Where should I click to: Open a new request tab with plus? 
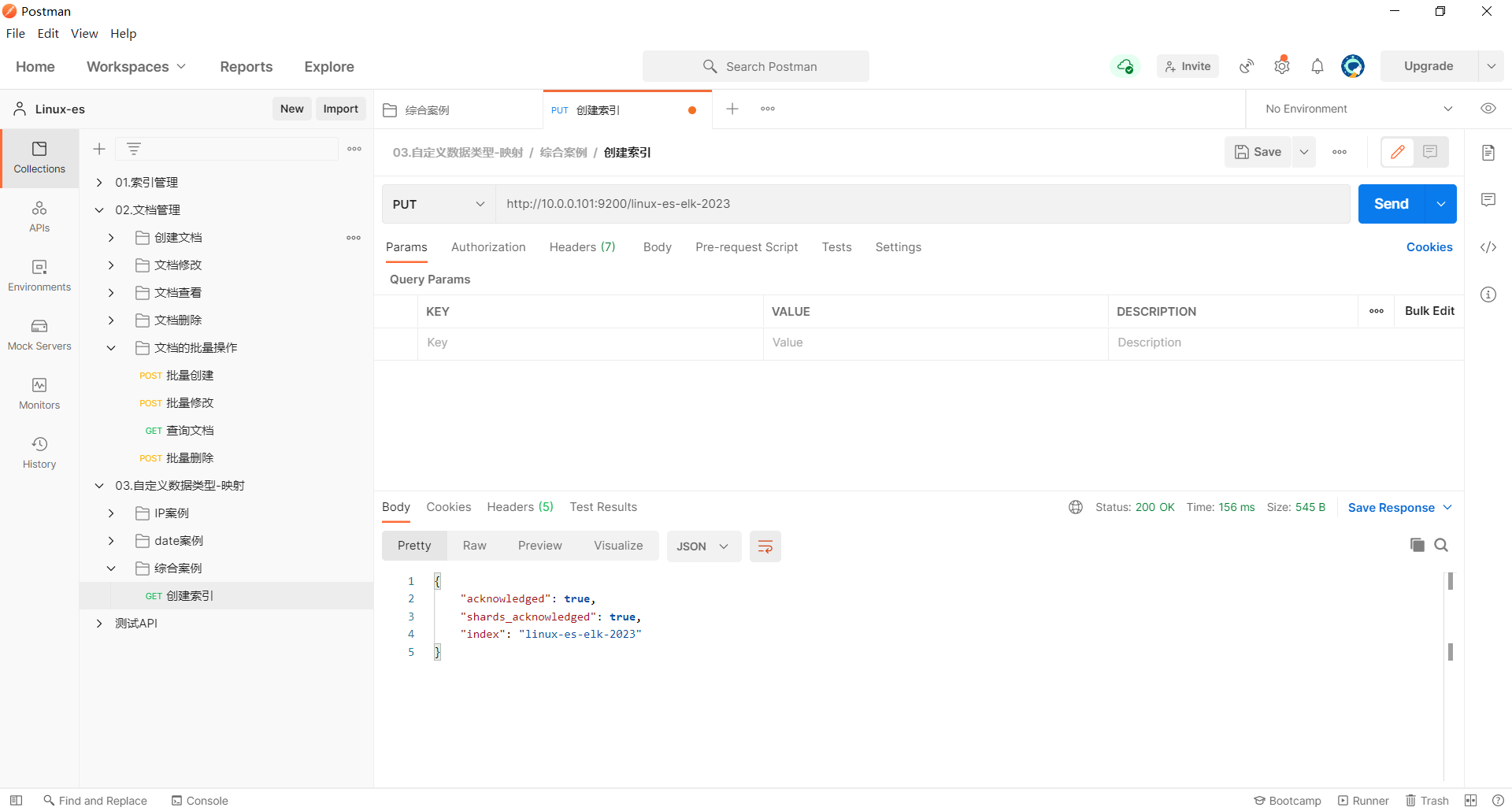tap(732, 109)
